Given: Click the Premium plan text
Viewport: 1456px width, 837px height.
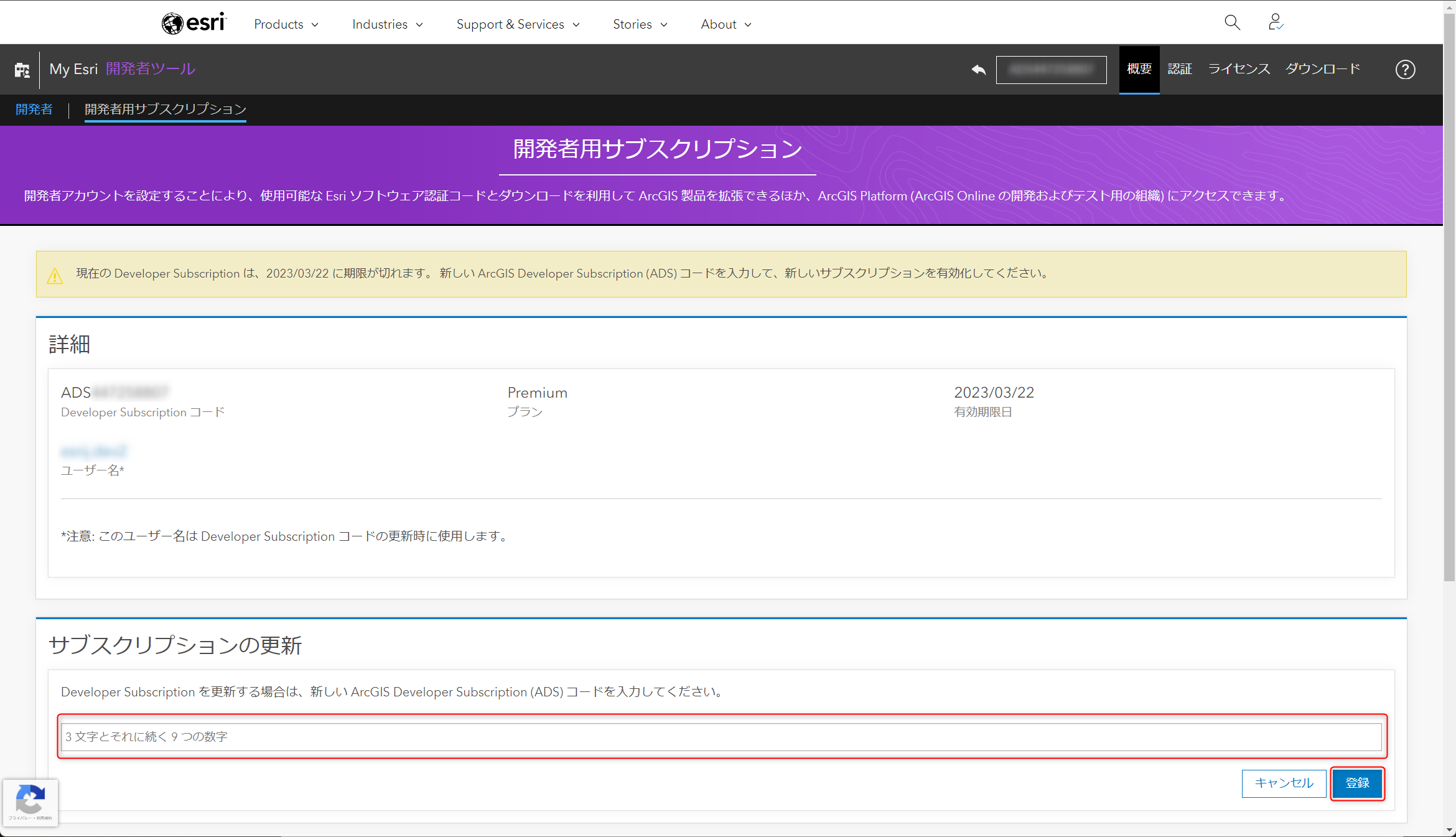Looking at the screenshot, I should click(x=538, y=393).
